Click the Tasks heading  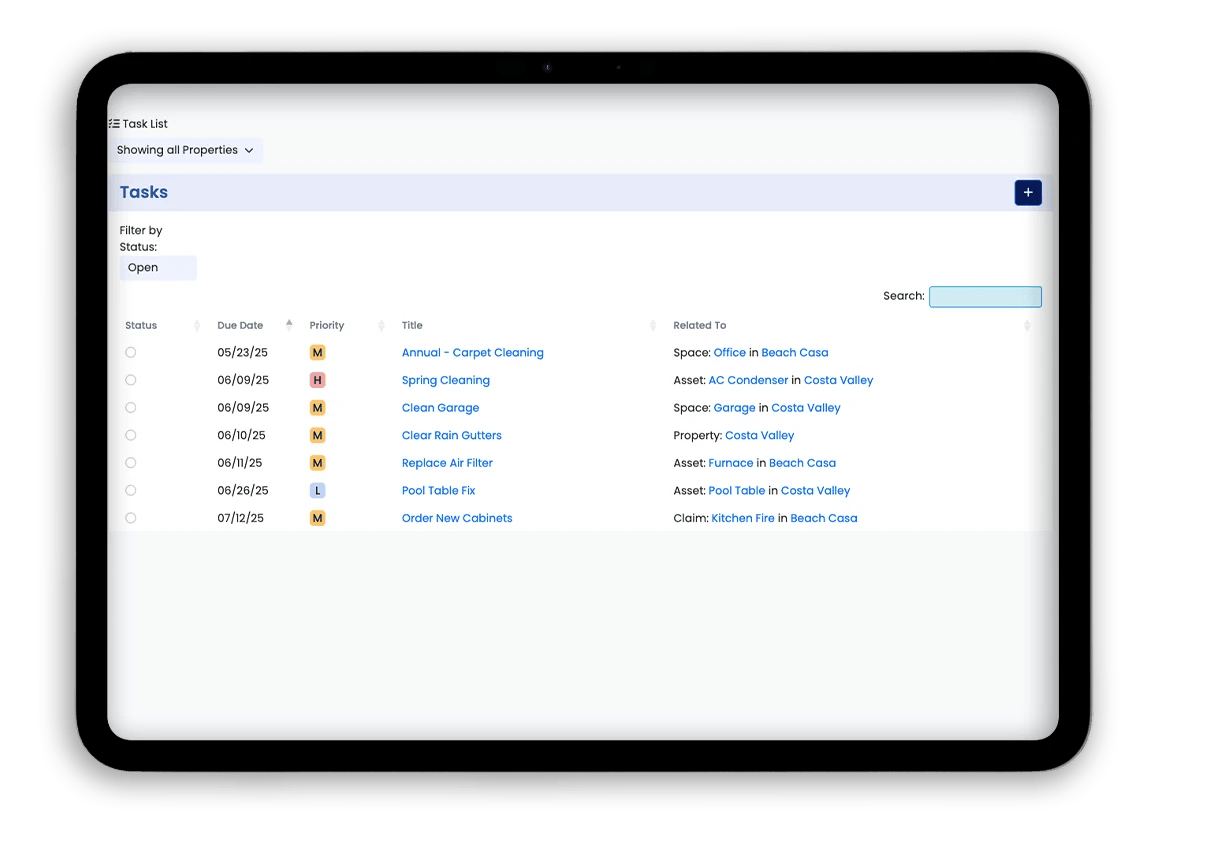[144, 193]
